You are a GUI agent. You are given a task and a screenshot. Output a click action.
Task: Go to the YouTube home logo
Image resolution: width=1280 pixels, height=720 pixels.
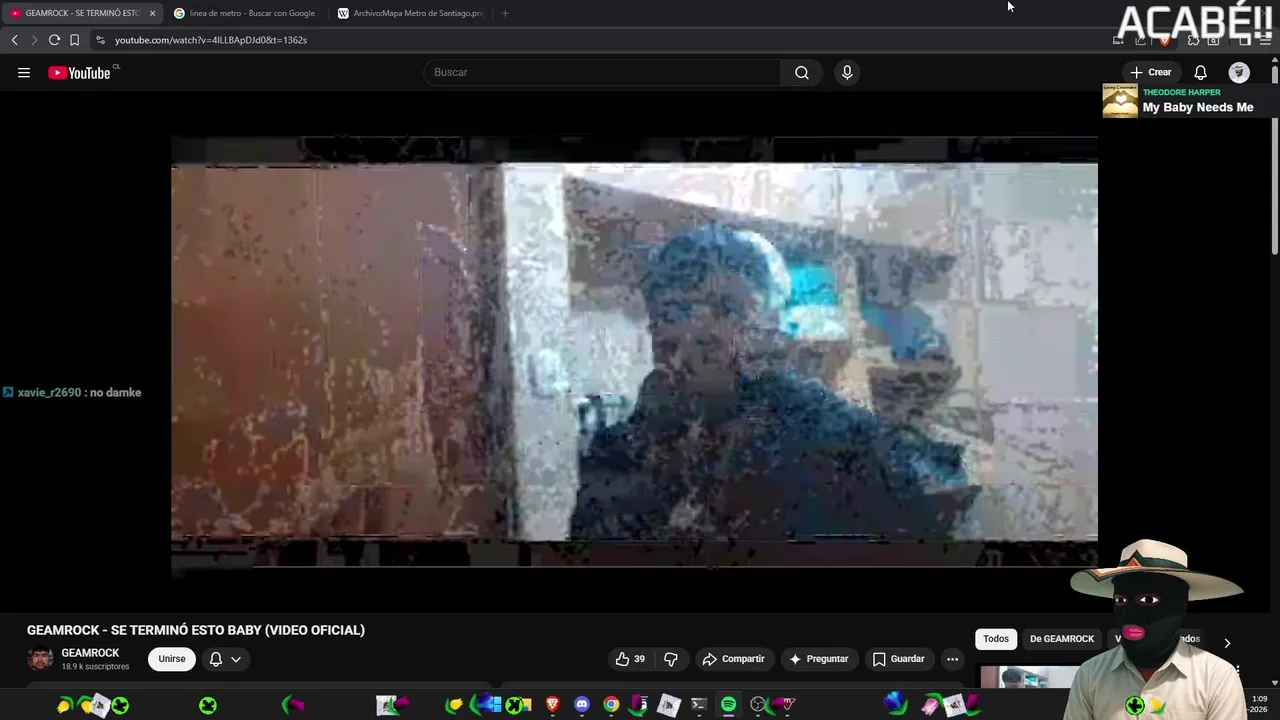[x=80, y=72]
